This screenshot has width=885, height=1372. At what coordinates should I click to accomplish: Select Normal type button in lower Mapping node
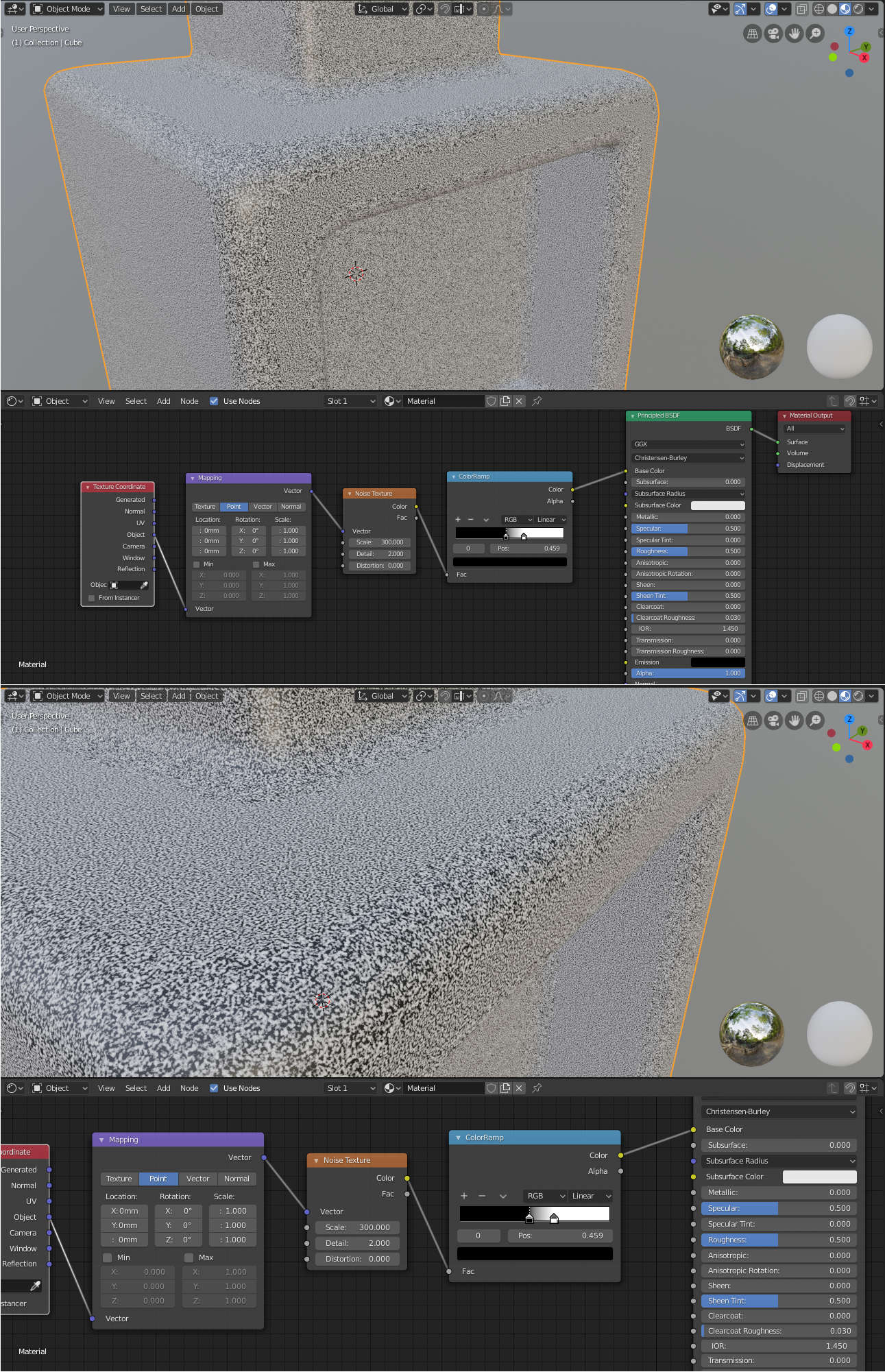point(237,1179)
